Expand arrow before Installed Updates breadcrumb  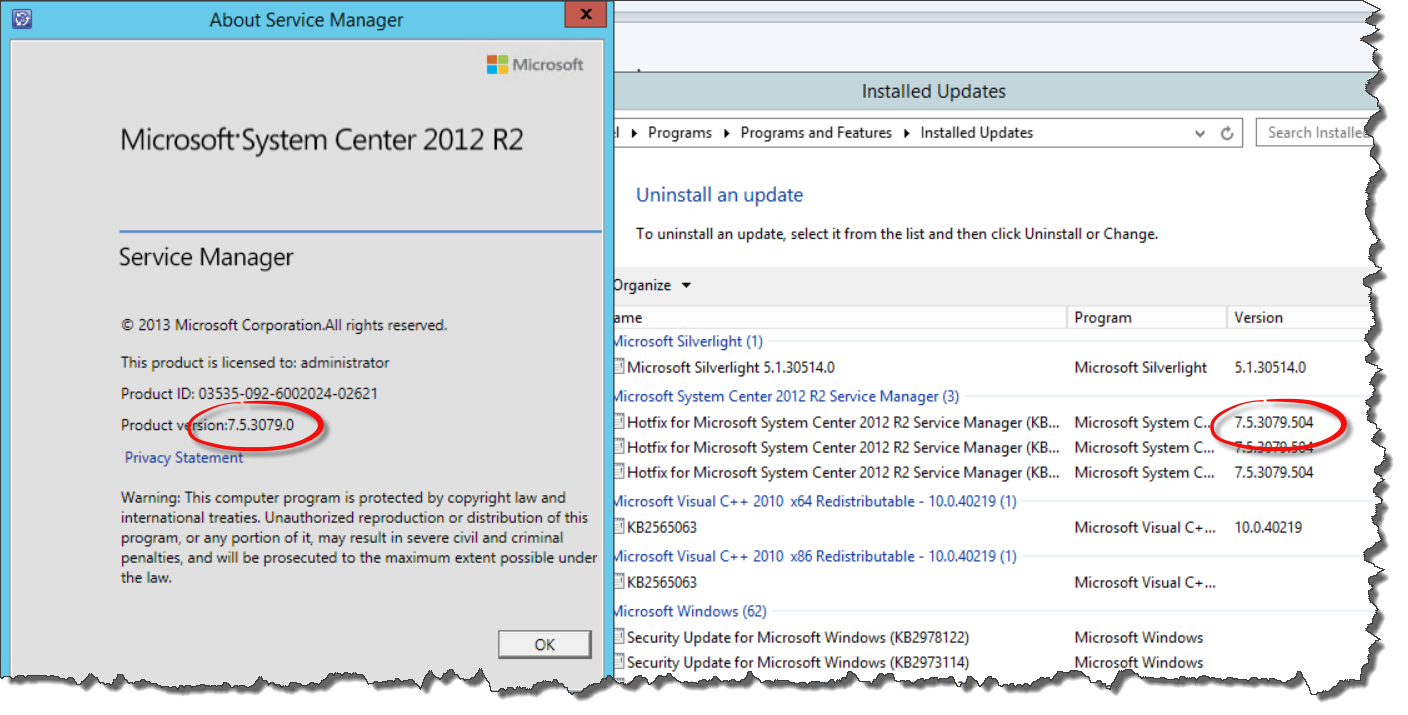pos(907,133)
